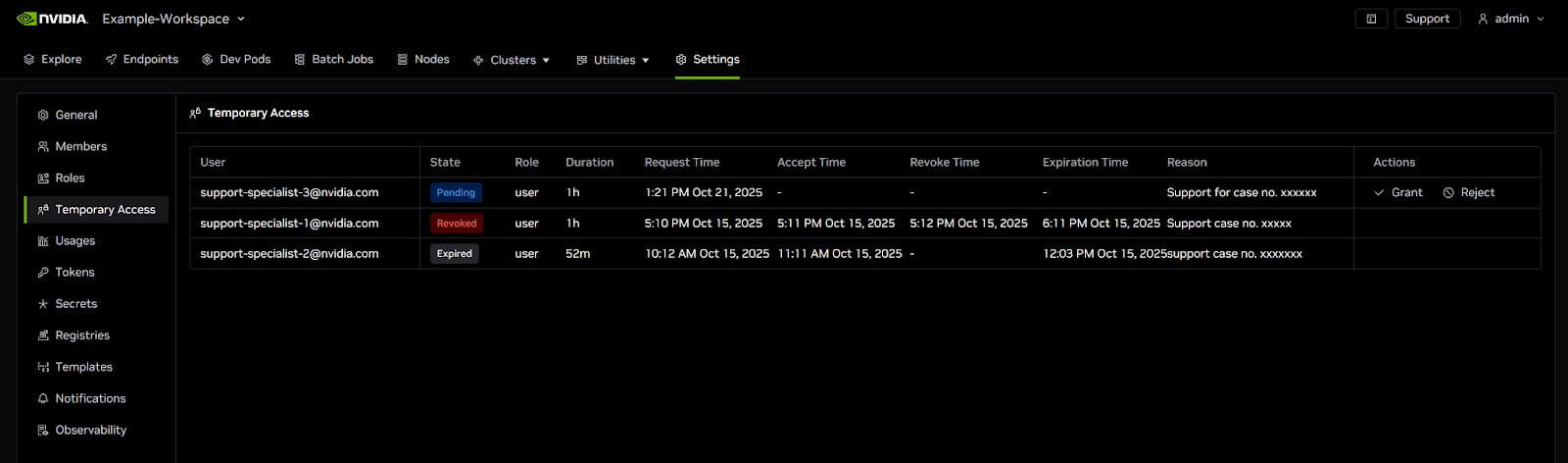This screenshot has width=1568, height=463.
Task: Open the Example-Workspace switcher dropdown
Action: pos(173,19)
